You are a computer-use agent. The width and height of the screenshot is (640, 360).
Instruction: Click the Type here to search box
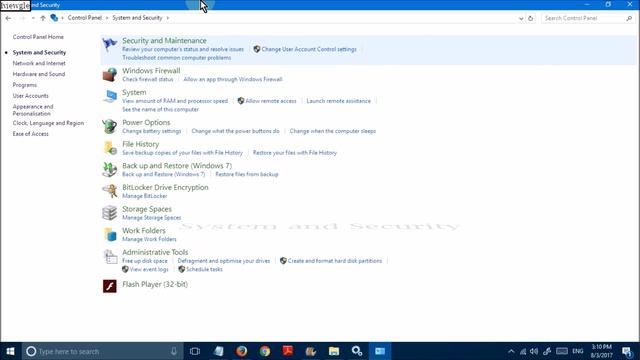(103, 351)
